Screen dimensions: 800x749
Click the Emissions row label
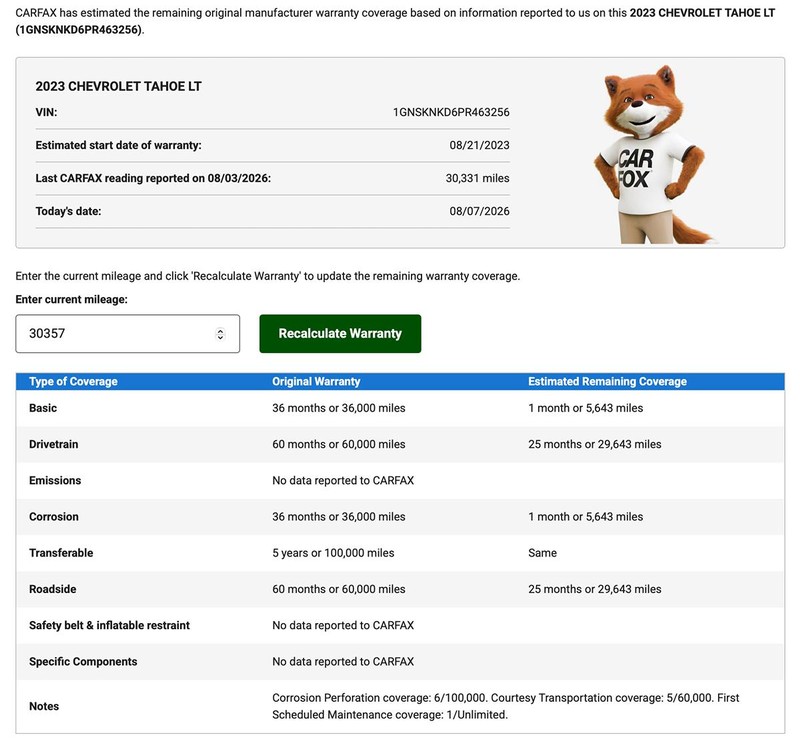[55, 481]
